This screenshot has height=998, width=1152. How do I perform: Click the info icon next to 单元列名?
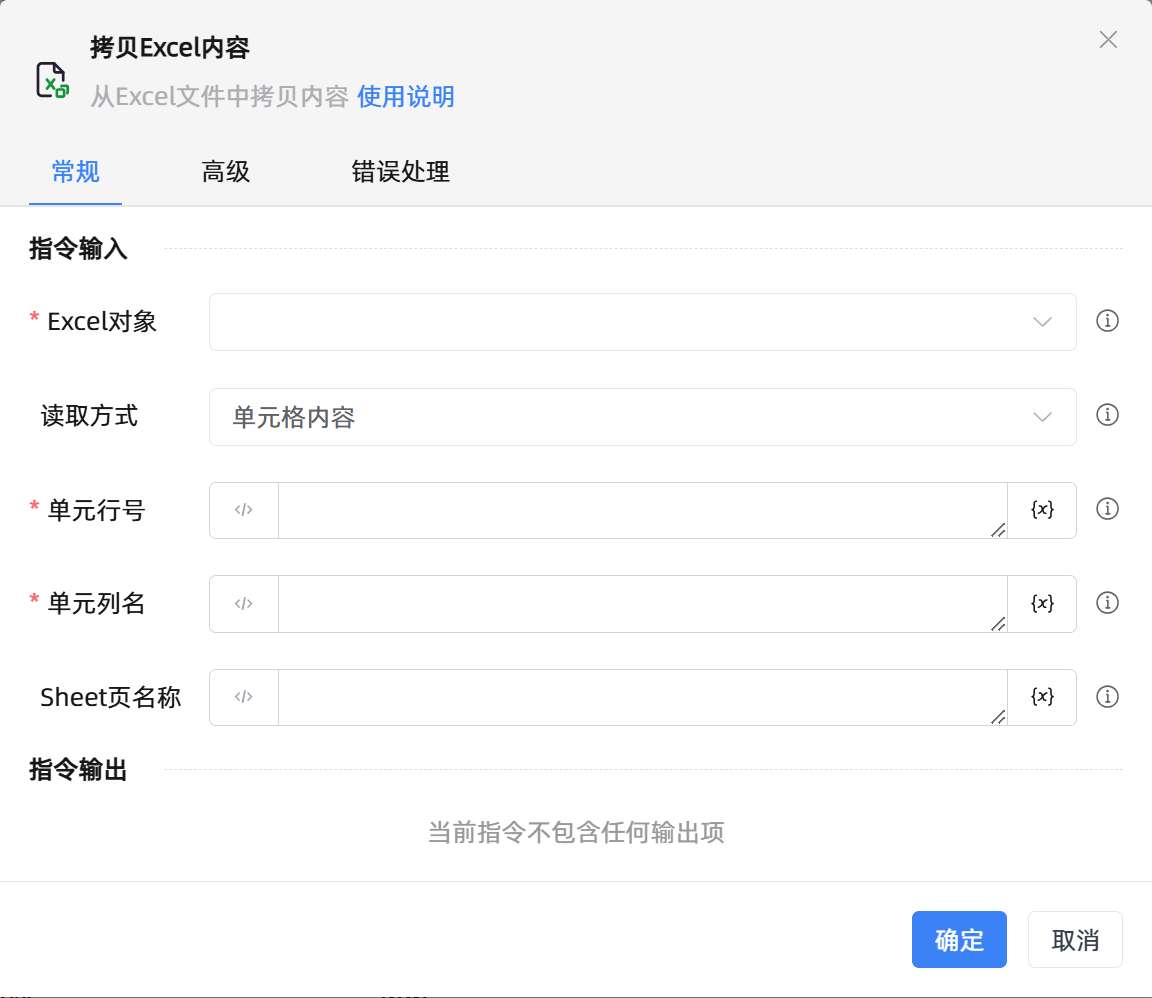(x=1107, y=603)
